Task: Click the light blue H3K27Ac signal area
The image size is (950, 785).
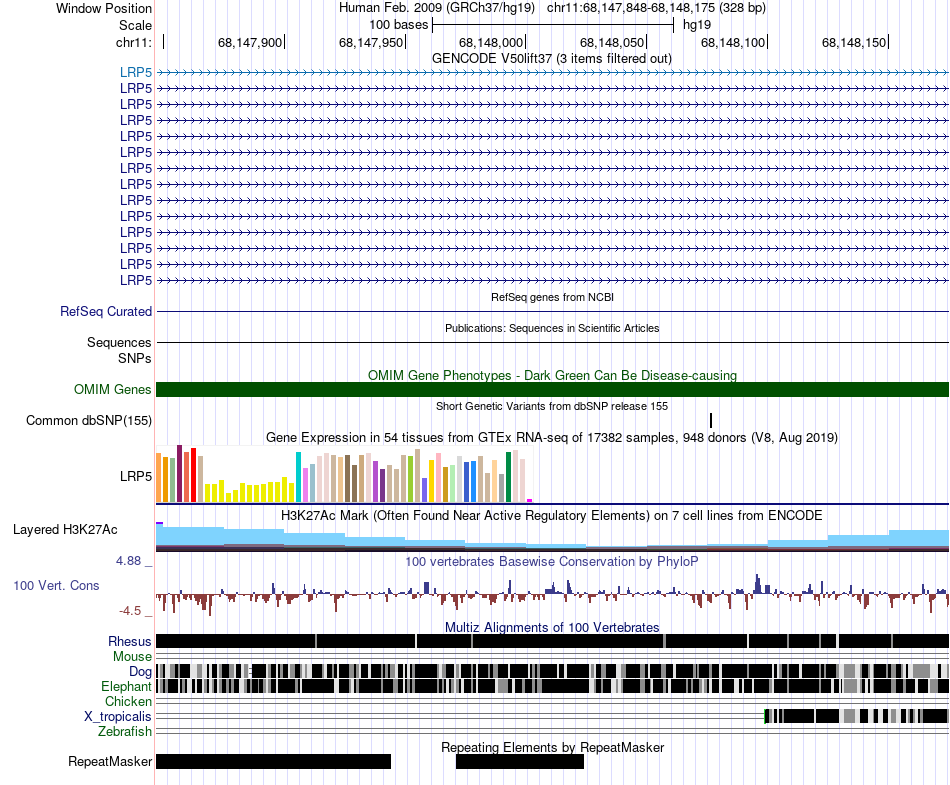Action: tap(552, 537)
